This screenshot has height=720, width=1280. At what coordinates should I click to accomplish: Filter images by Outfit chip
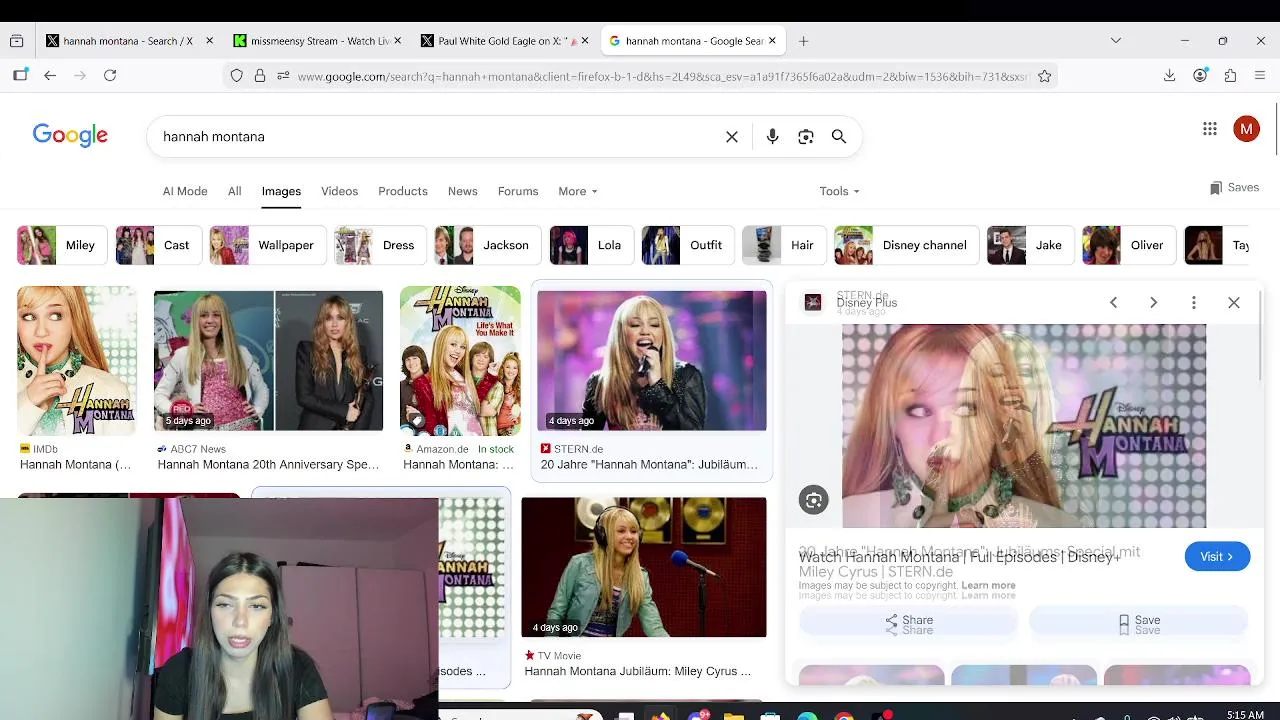pos(686,245)
